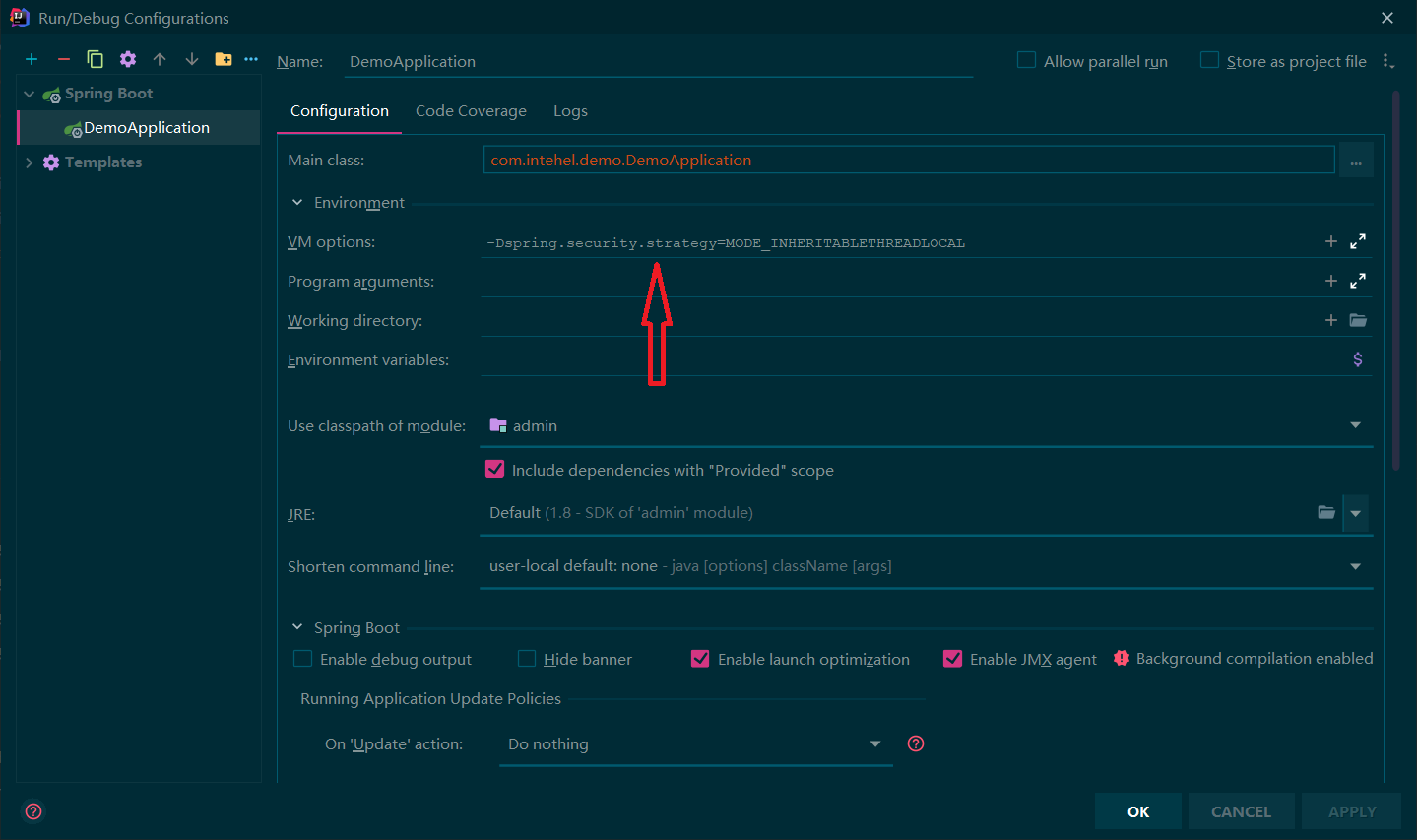Switch to the Code Coverage tab

(471, 111)
